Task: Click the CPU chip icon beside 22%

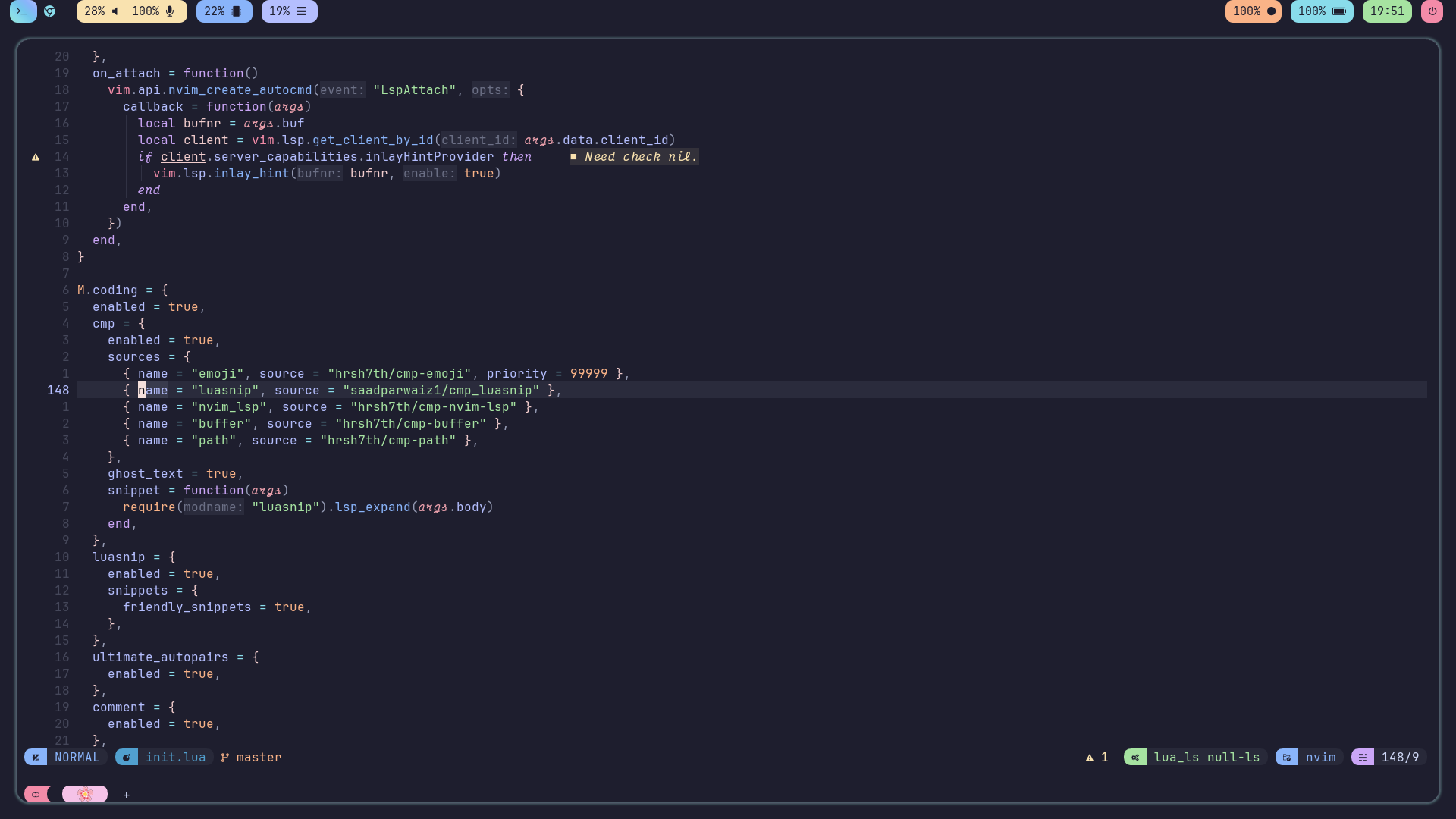Action: pyautogui.click(x=238, y=11)
